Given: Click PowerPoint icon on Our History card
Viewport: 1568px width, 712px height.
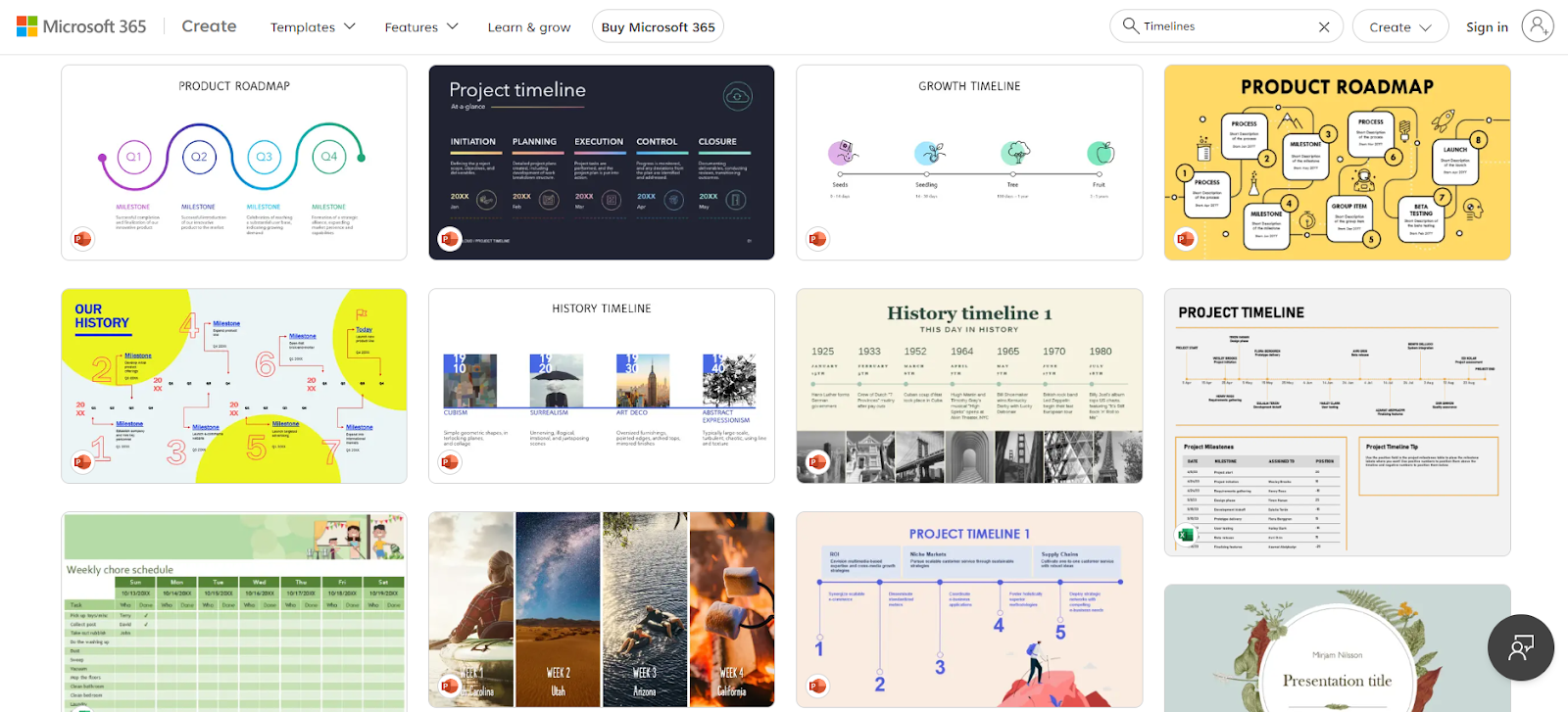Looking at the screenshot, I should click(x=82, y=461).
